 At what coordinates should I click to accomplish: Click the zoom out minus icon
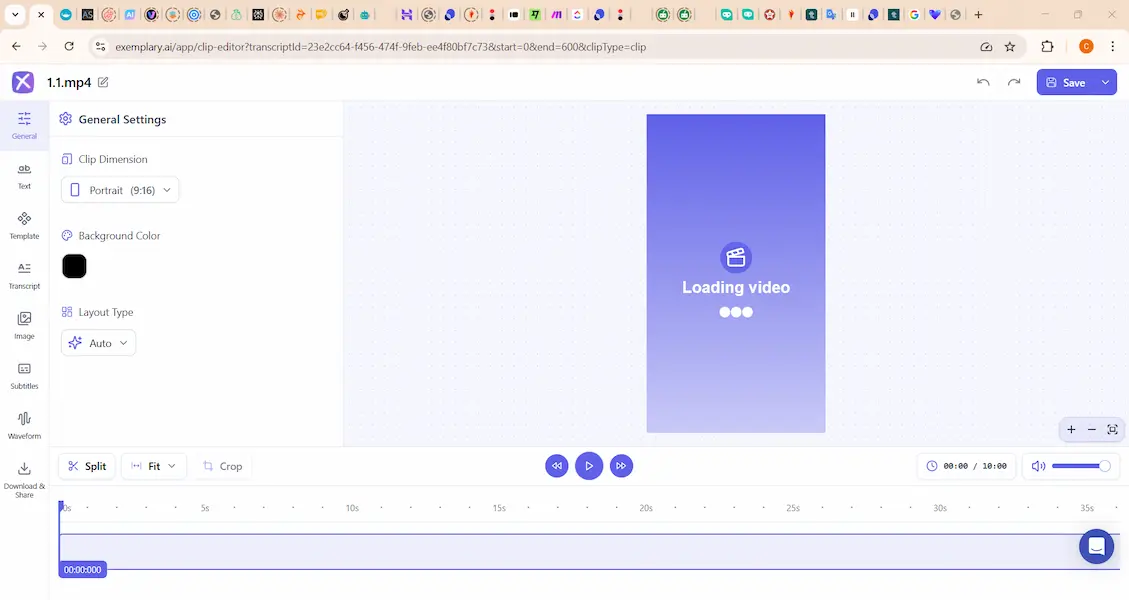coord(1091,429)
